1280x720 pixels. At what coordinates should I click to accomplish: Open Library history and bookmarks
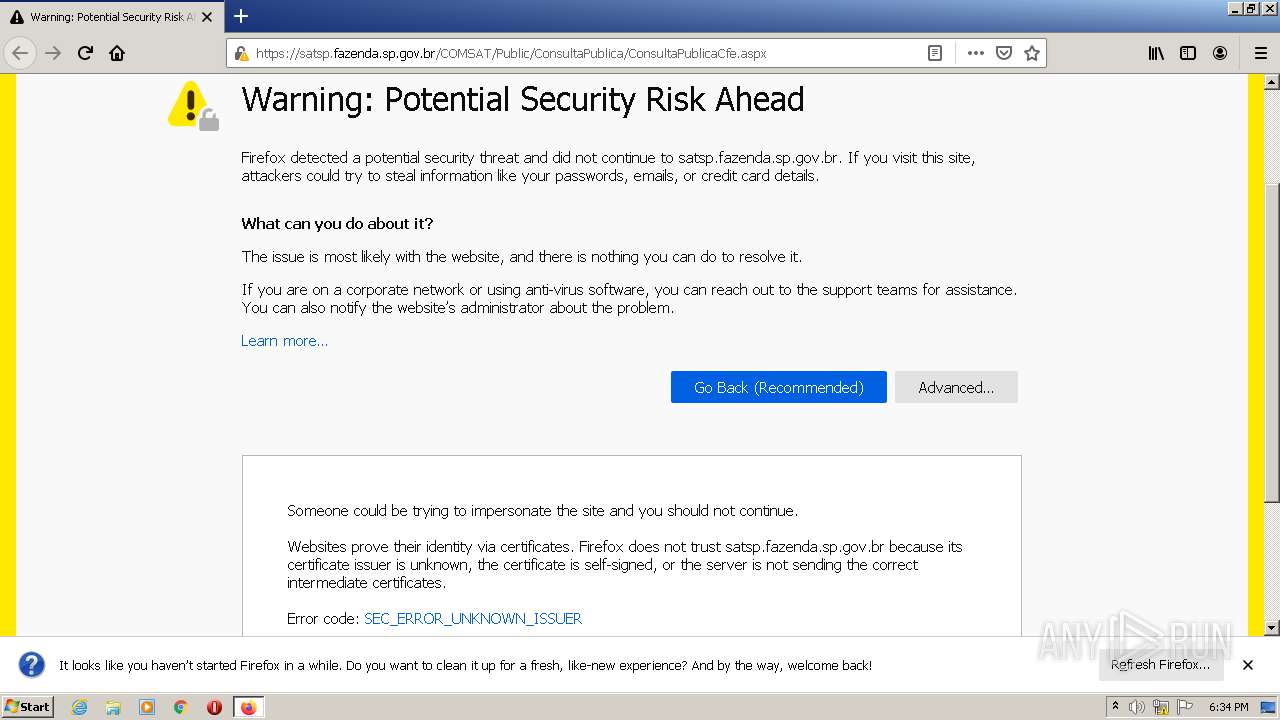[x=1156, y=53]
